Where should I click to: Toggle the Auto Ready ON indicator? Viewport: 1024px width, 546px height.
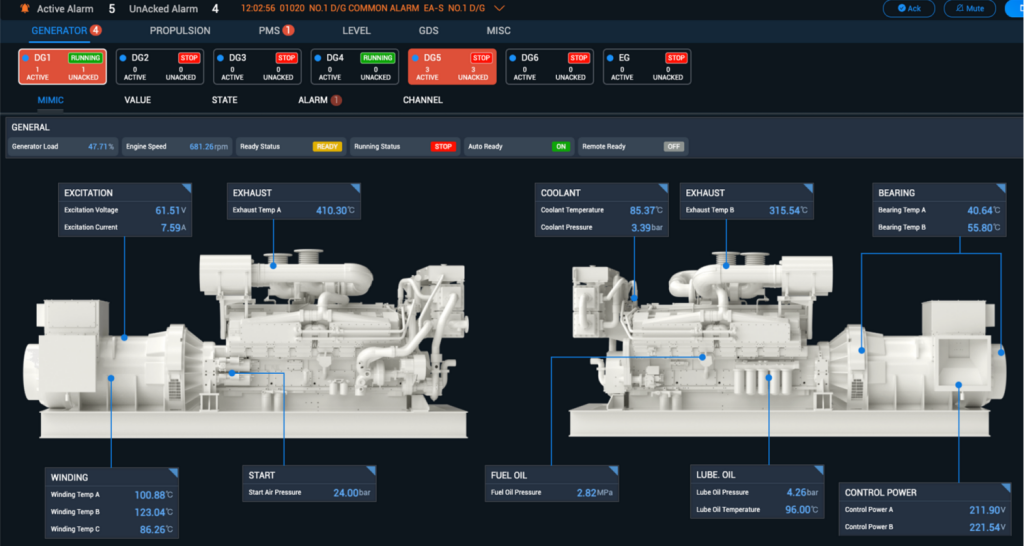pyautogui.click(x=561, y=147)
